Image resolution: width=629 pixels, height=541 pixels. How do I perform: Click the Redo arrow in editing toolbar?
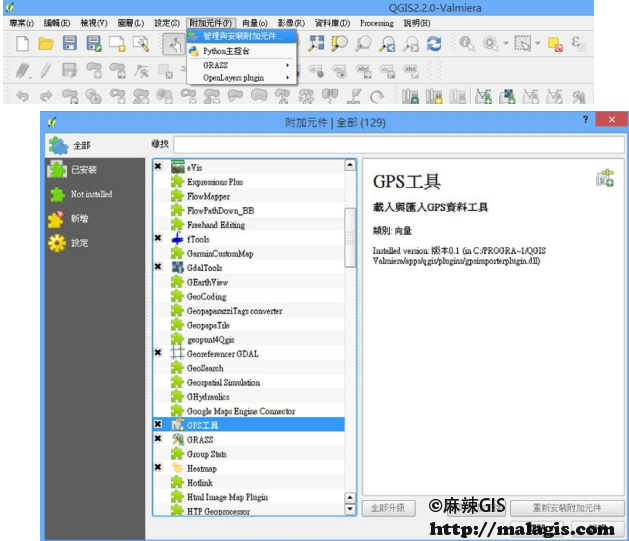[46, 96]
